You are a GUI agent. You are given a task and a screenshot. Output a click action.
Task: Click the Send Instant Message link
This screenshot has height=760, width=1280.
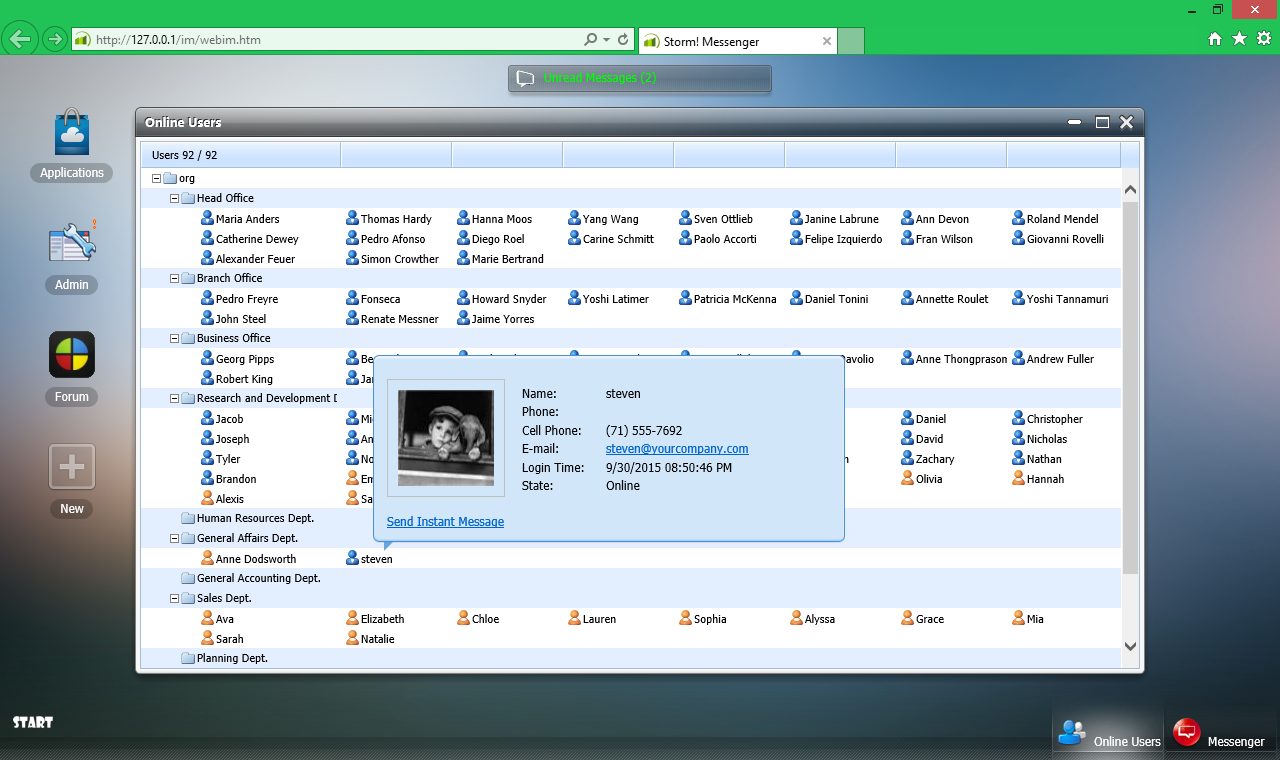click(x=445, y=522)
